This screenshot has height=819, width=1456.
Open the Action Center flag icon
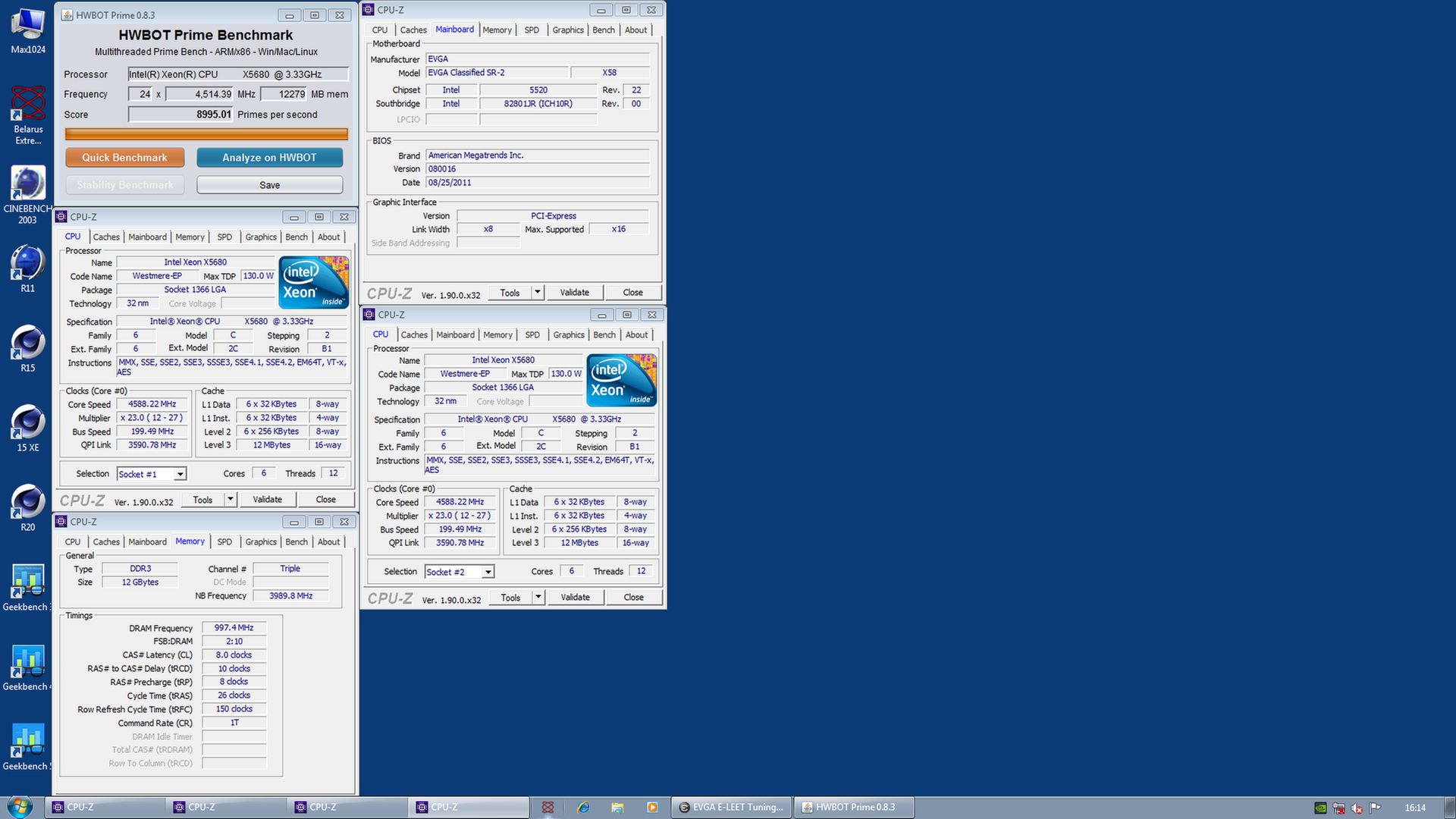(x=1376, y=808)
